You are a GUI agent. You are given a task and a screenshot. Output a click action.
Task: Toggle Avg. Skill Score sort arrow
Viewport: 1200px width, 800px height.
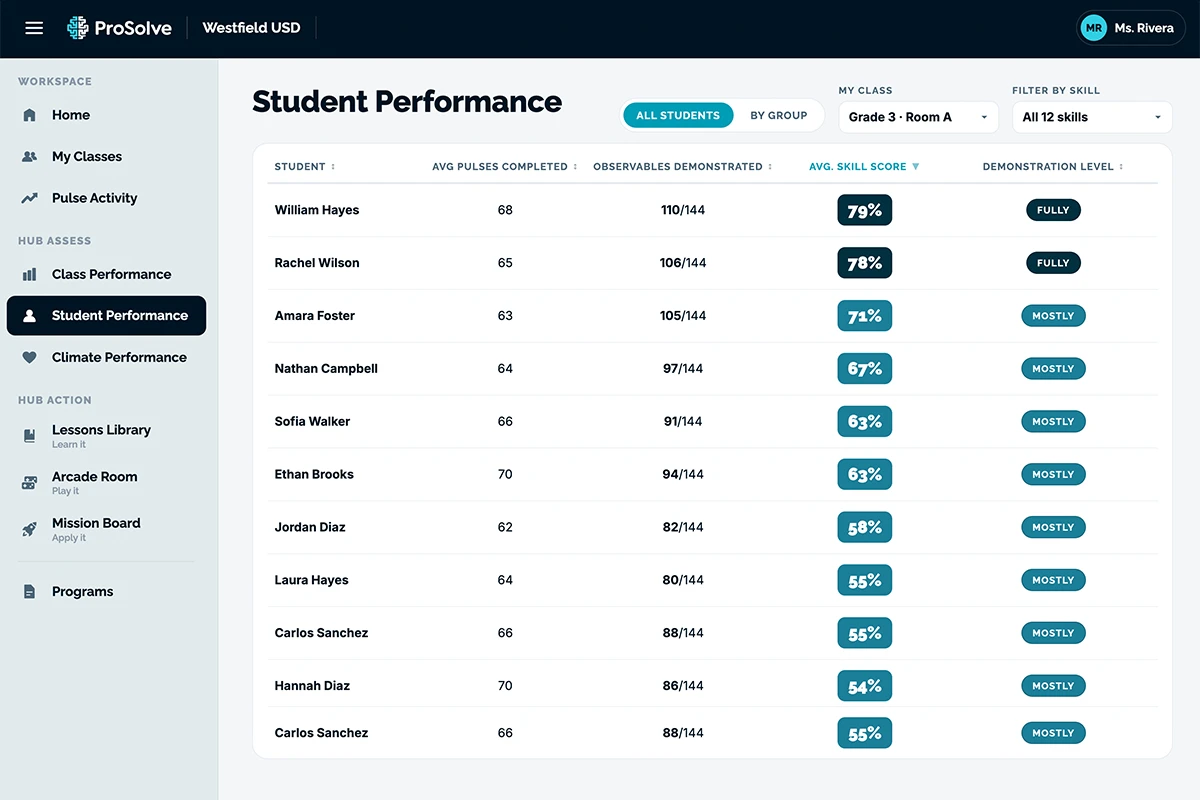point(915,167)
